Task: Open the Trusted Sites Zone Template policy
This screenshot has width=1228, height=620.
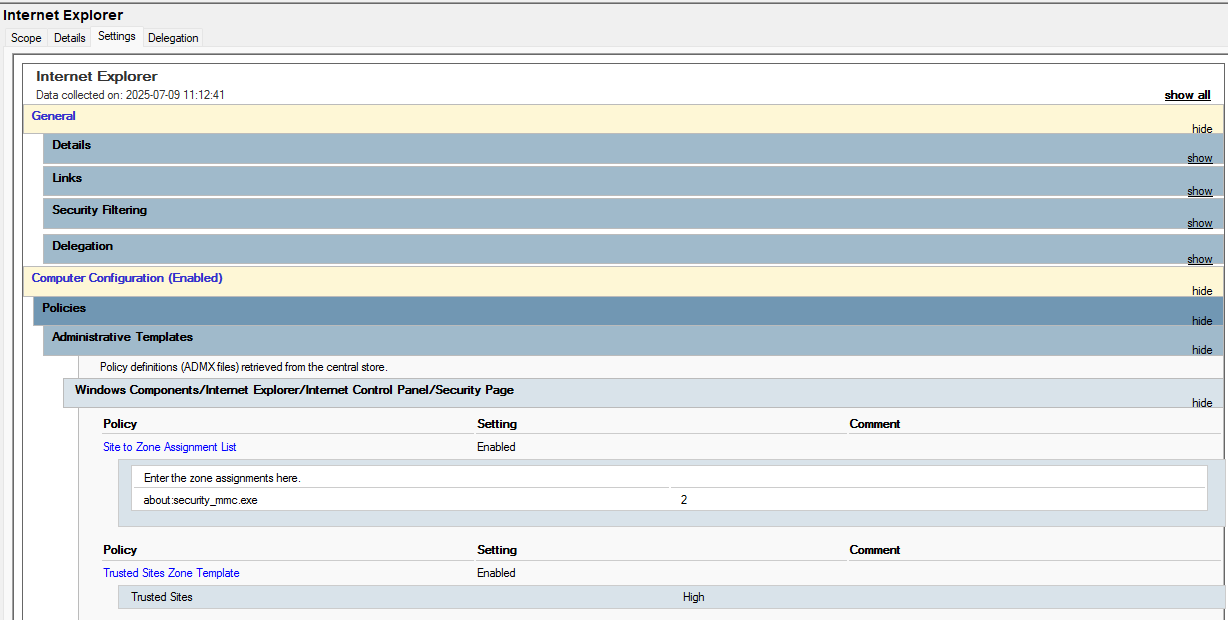Action: 171,573
